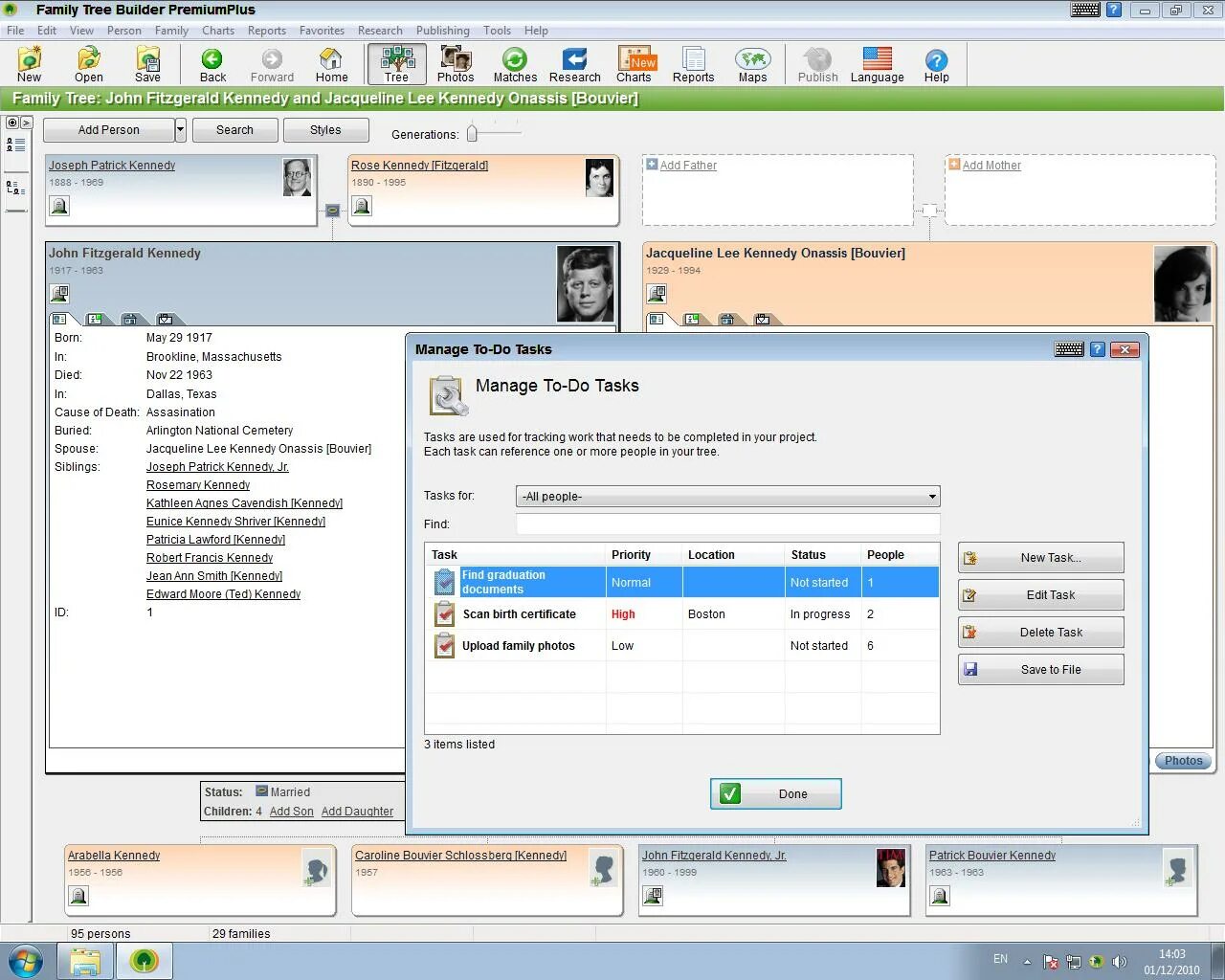Click the record icon under John Fitzgerald Kennedy's name

pos(59,294)
